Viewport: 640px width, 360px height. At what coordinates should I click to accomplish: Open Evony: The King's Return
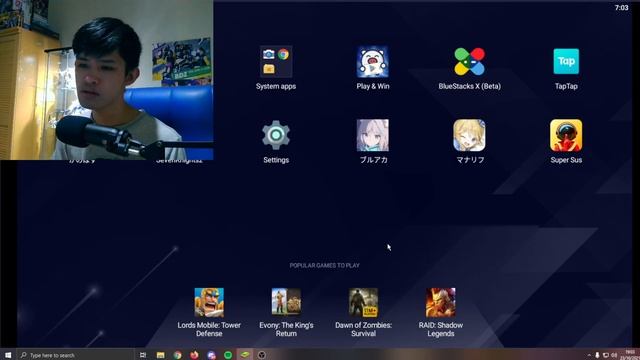[x=286, y=302]
